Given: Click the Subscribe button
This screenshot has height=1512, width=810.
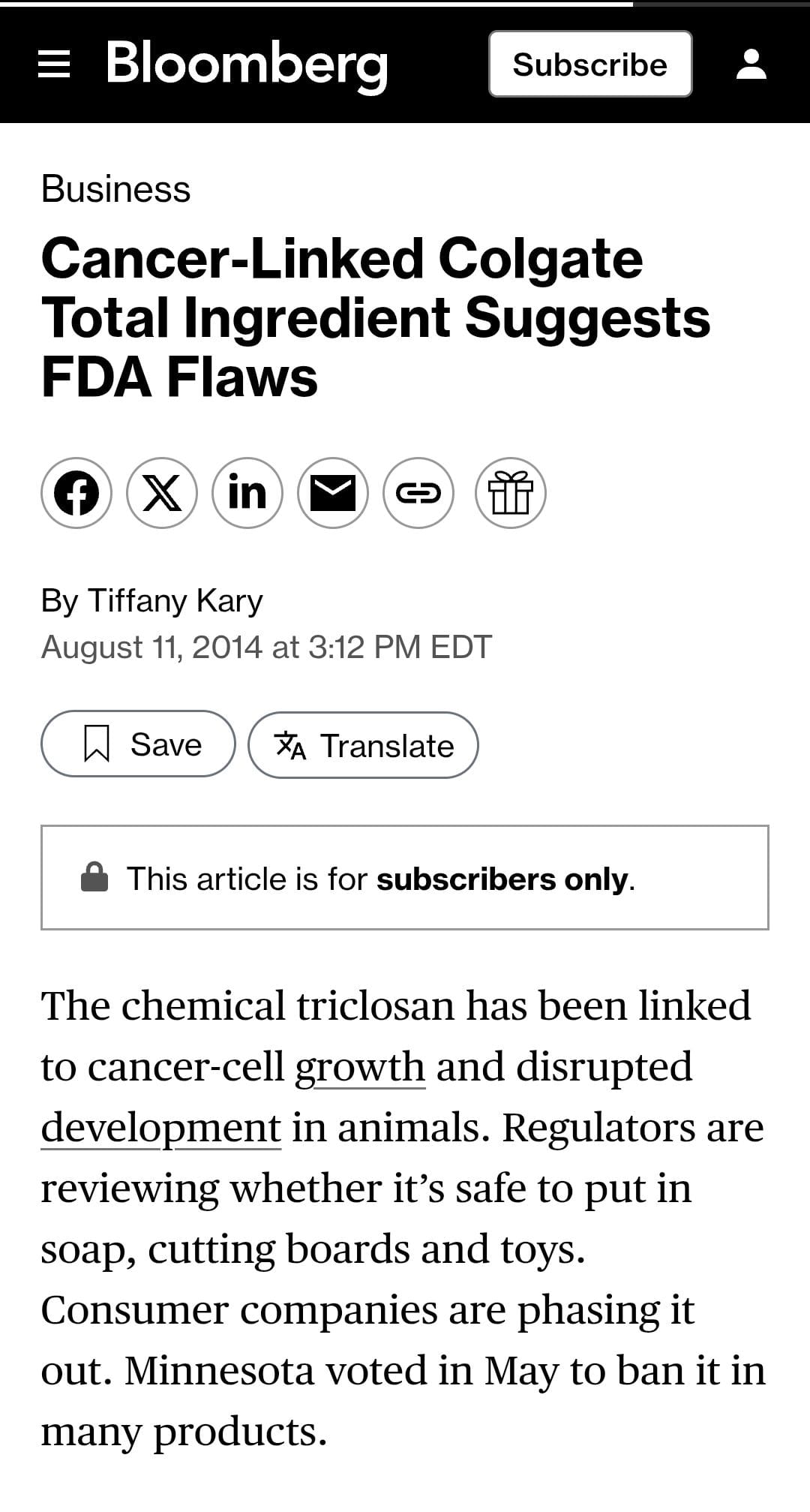Looking at the screenshot, I should [x=590, y=65].
